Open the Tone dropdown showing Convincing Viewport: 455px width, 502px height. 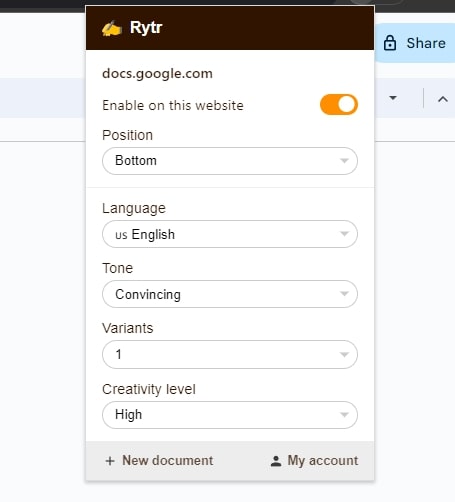(x=230, y=294)
